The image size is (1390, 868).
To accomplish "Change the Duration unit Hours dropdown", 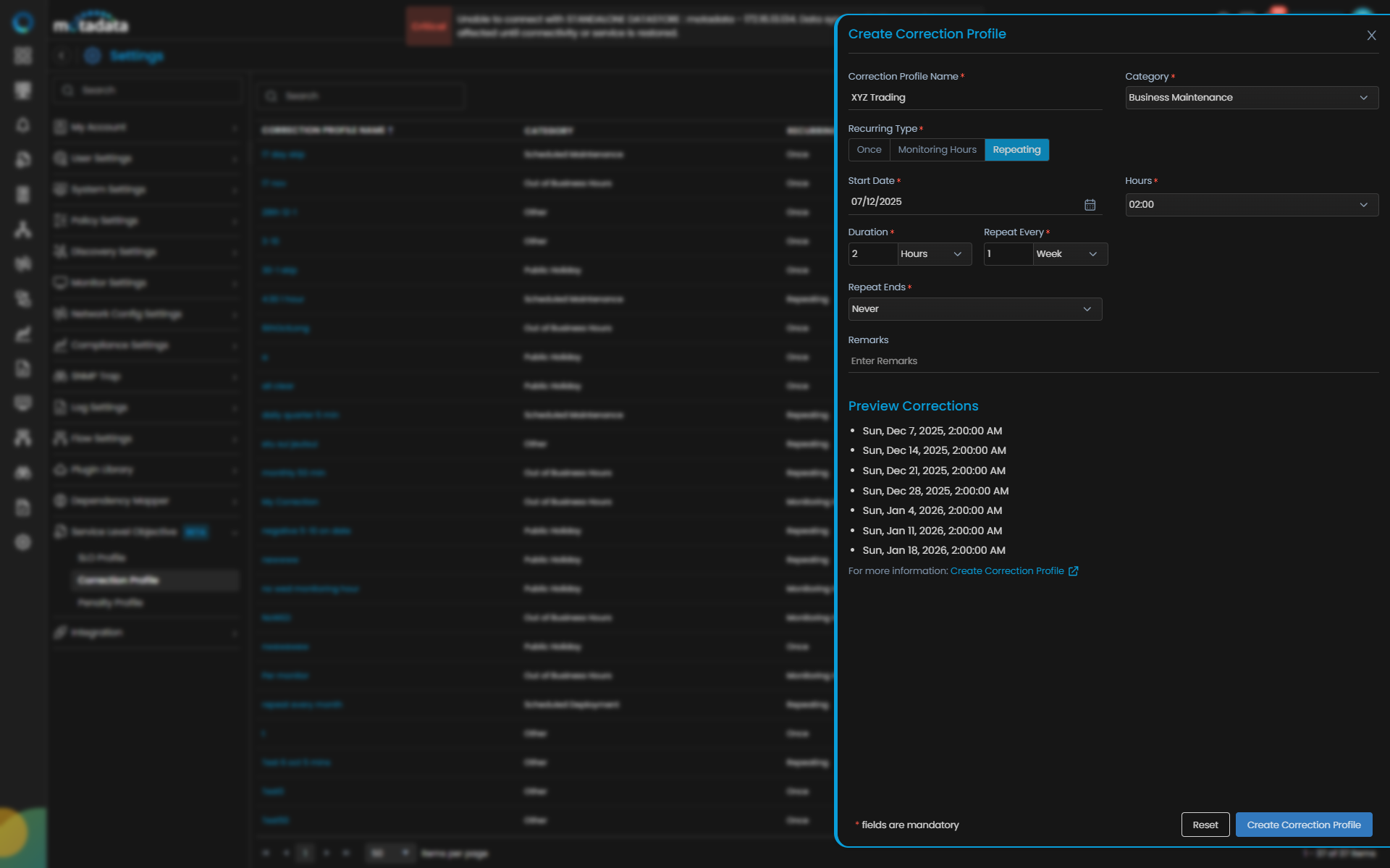I will coord(933,254).
